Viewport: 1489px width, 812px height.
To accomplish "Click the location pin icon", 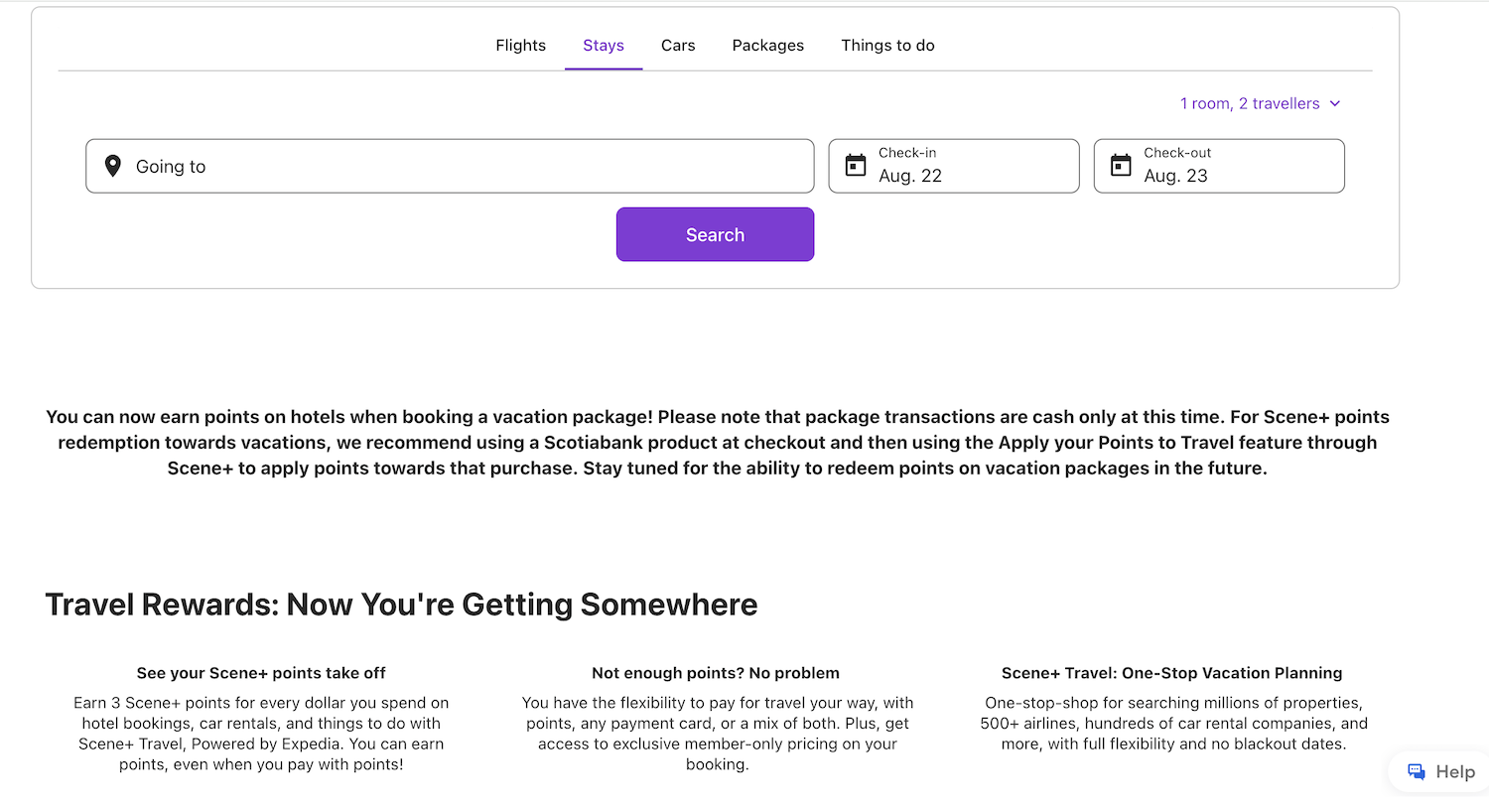I will 113,166.
